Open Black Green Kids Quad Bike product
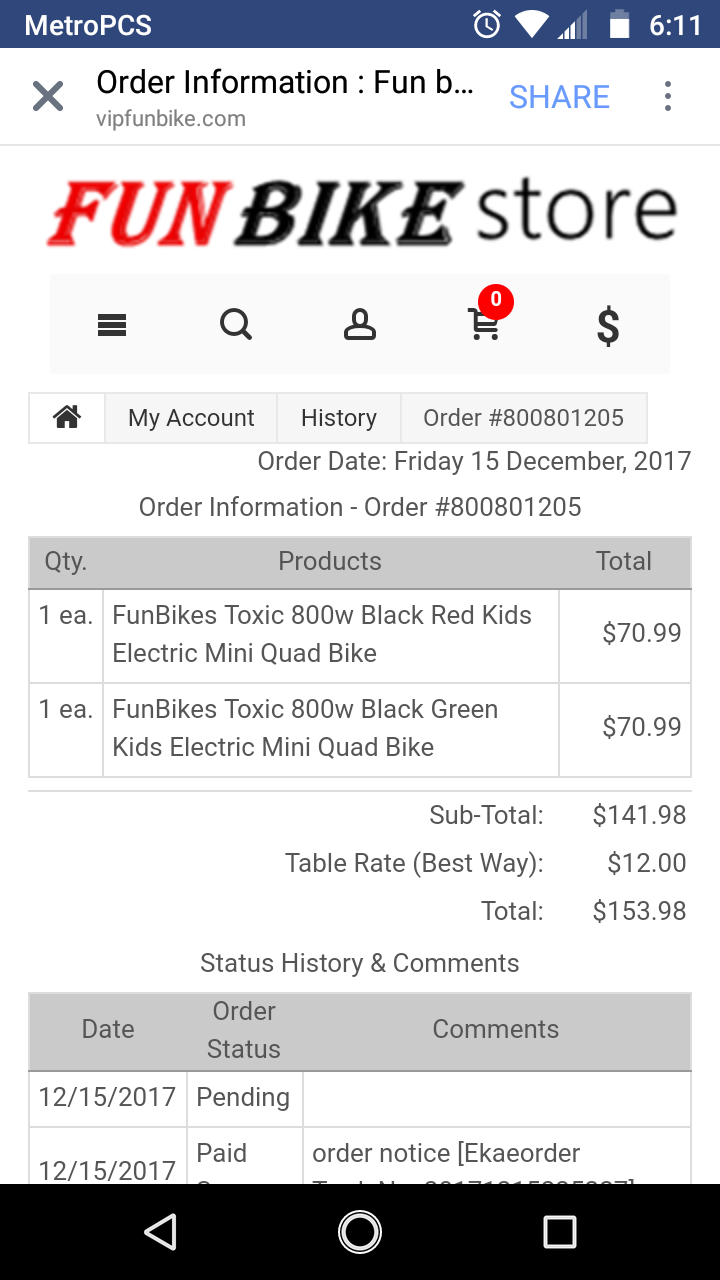The image size is (720, 1280). [x=305, y=728]
